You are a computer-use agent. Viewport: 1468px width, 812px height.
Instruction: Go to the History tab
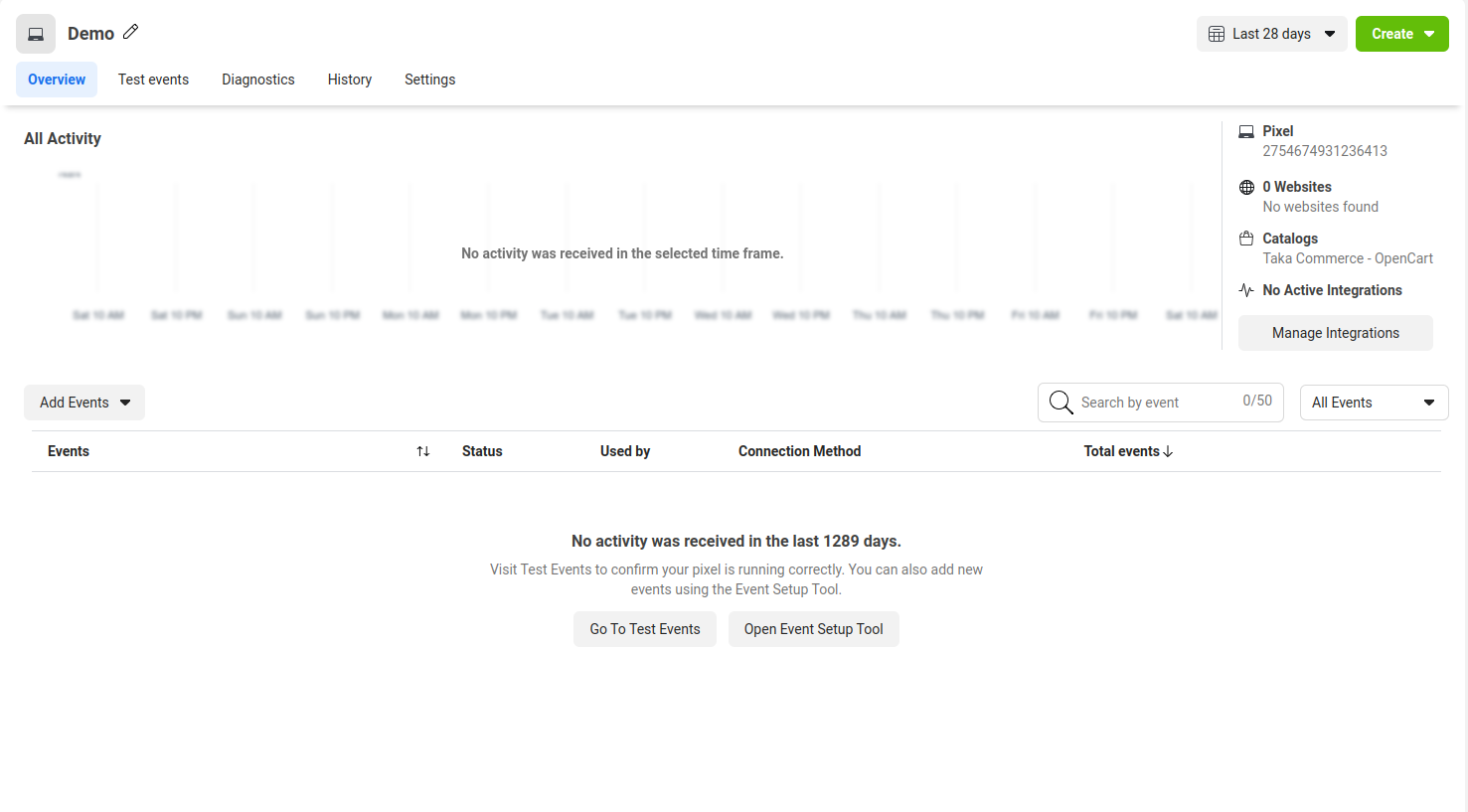click(350, 80)
